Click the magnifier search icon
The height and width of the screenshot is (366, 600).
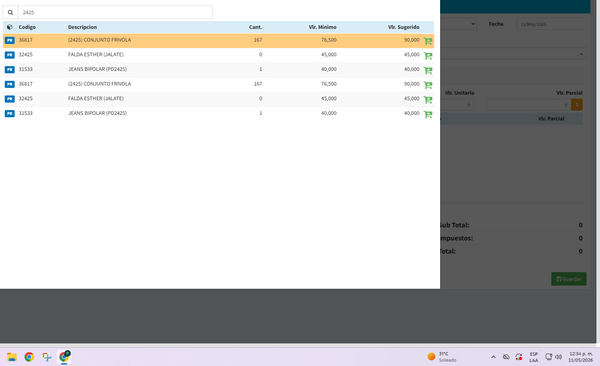[10, 13]
